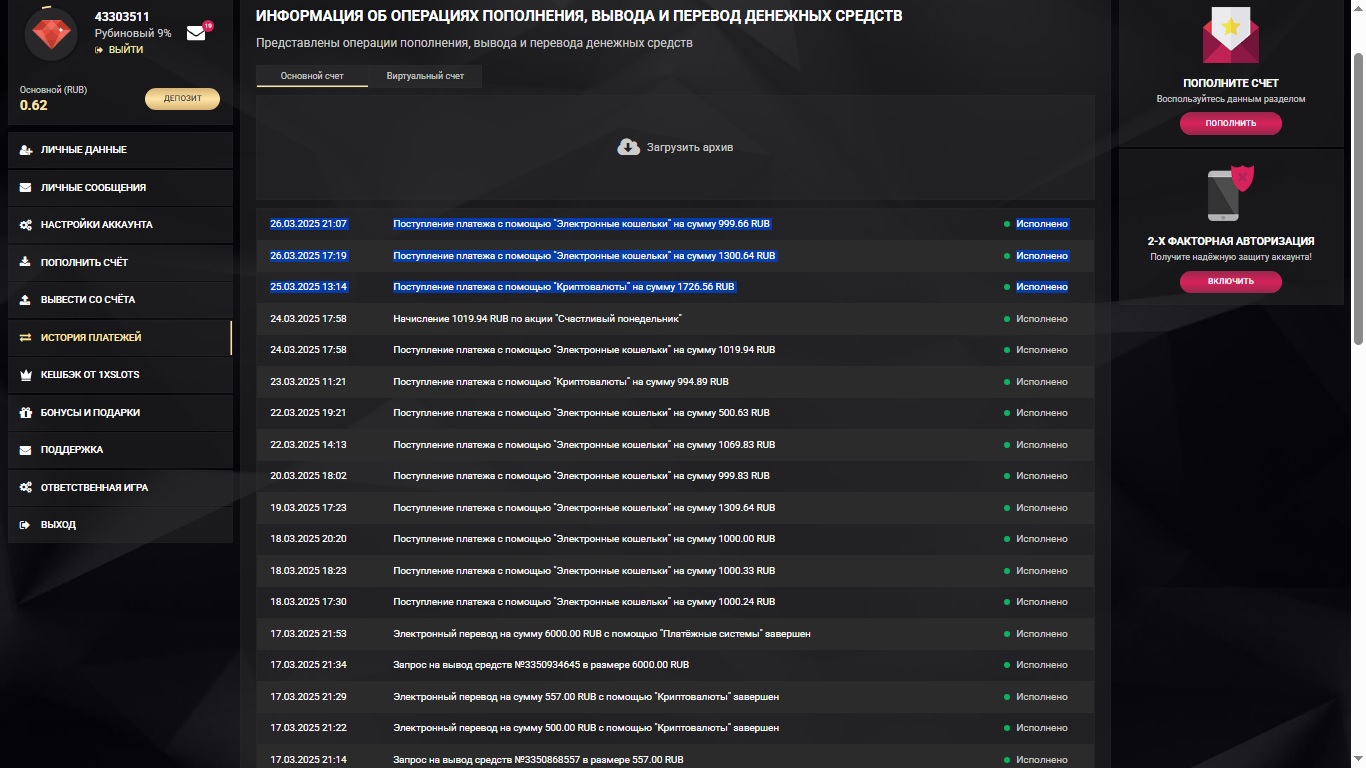Open messages envelope icon with badge
The width and height of the screenshot is (1366, 768).
pos(197,32)
